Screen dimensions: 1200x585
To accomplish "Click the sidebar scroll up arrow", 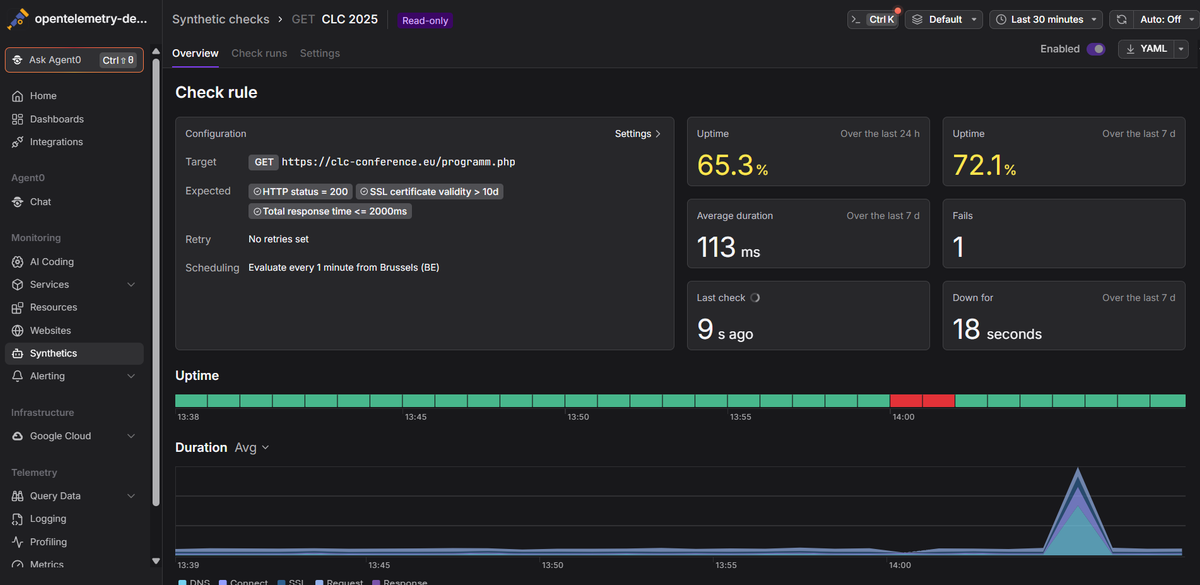I will point(155,52).
